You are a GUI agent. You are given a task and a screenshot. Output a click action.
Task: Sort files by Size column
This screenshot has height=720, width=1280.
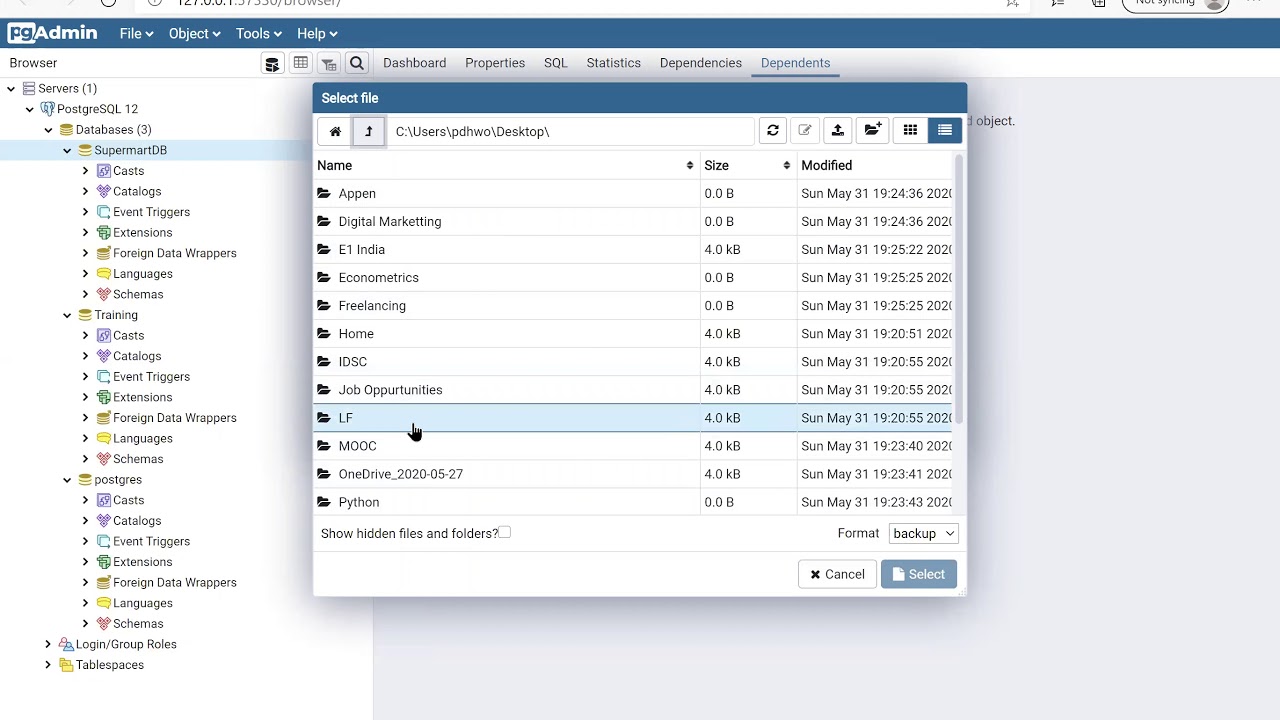click(x=747, y=165)
